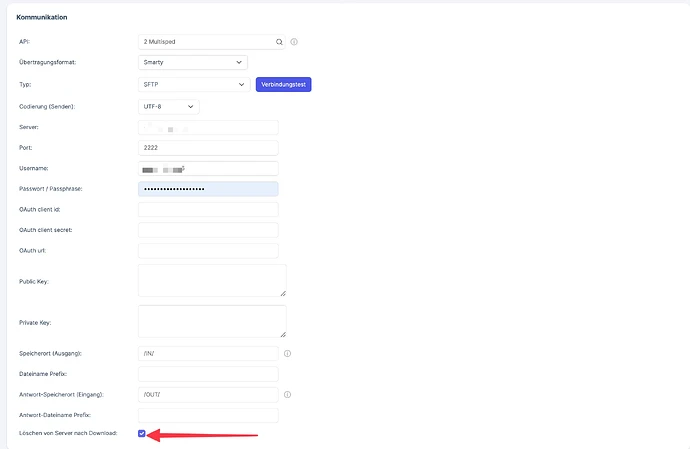This screenshot has width=690, height=449.
Task: Click the Antwort-Dateiname Prefix field
Action: 208,415
